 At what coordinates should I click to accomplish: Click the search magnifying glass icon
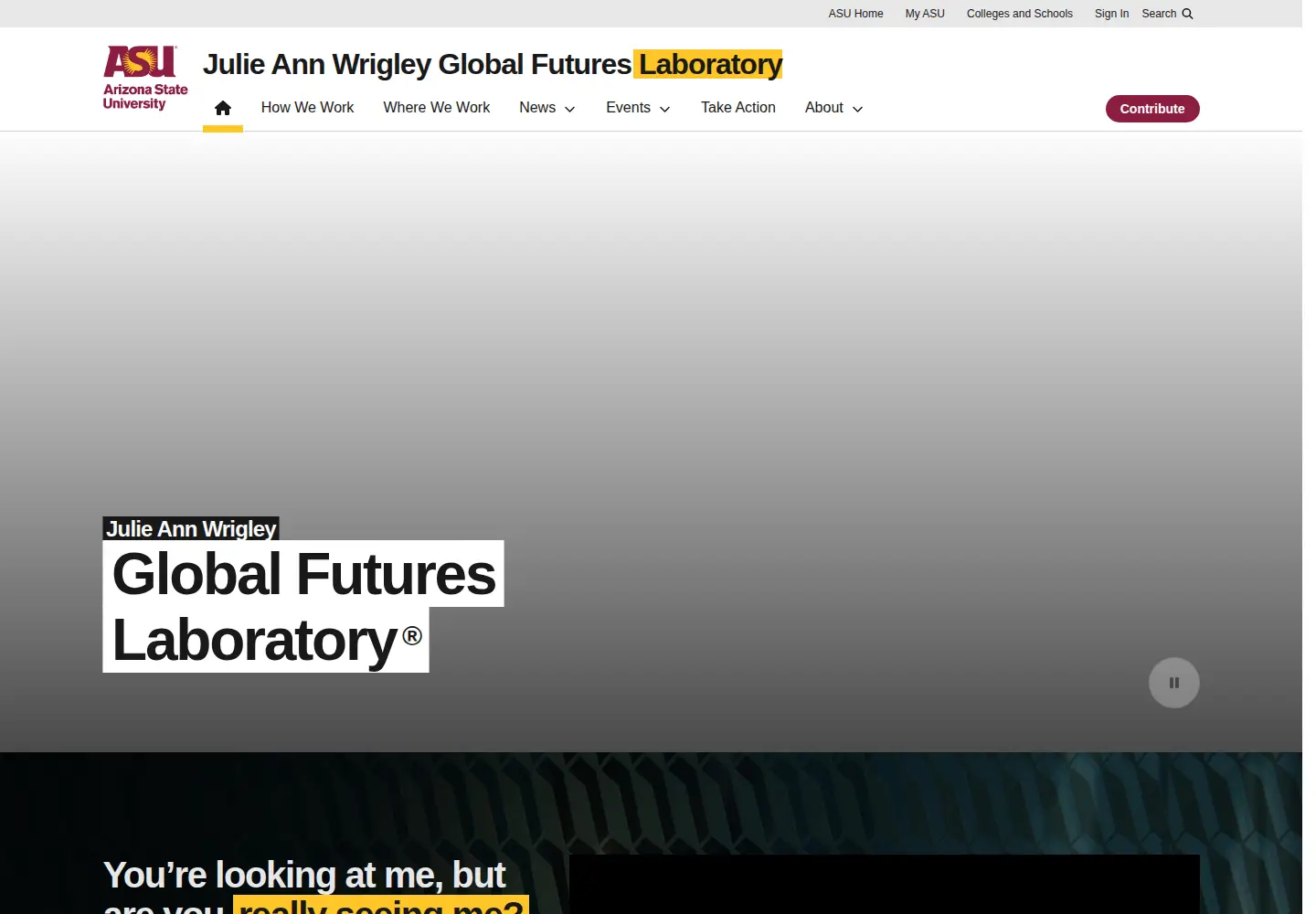click(1187, 14)
